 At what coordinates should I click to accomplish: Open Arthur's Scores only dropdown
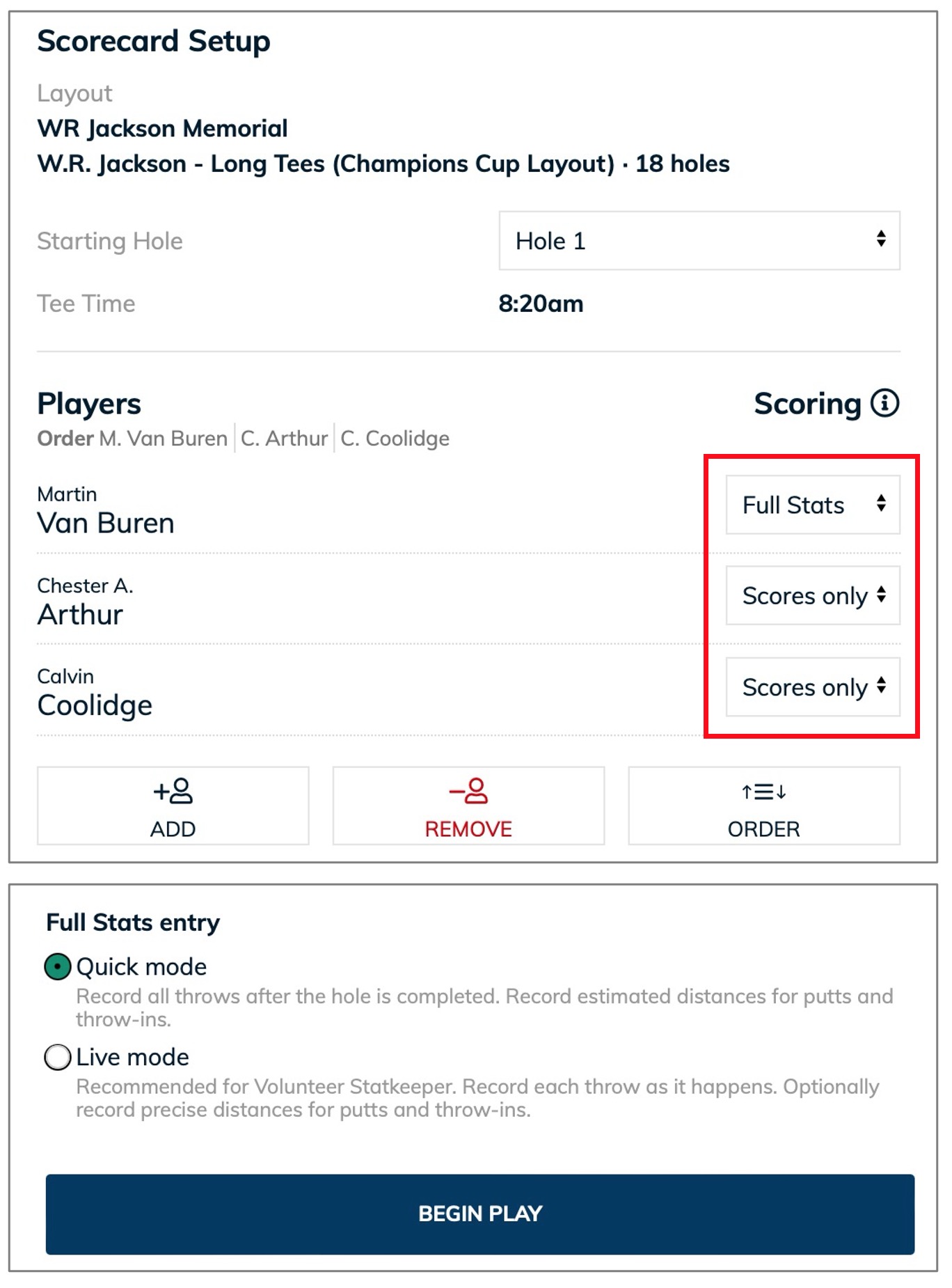[813, 595]
